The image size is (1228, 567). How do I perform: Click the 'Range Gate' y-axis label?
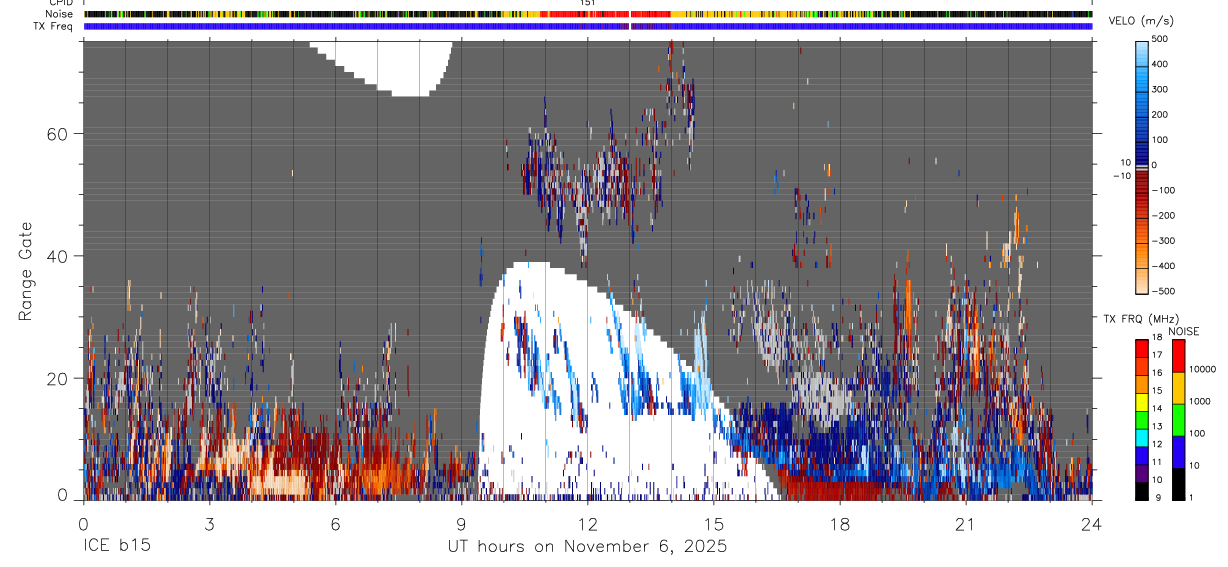pos(27,271)
